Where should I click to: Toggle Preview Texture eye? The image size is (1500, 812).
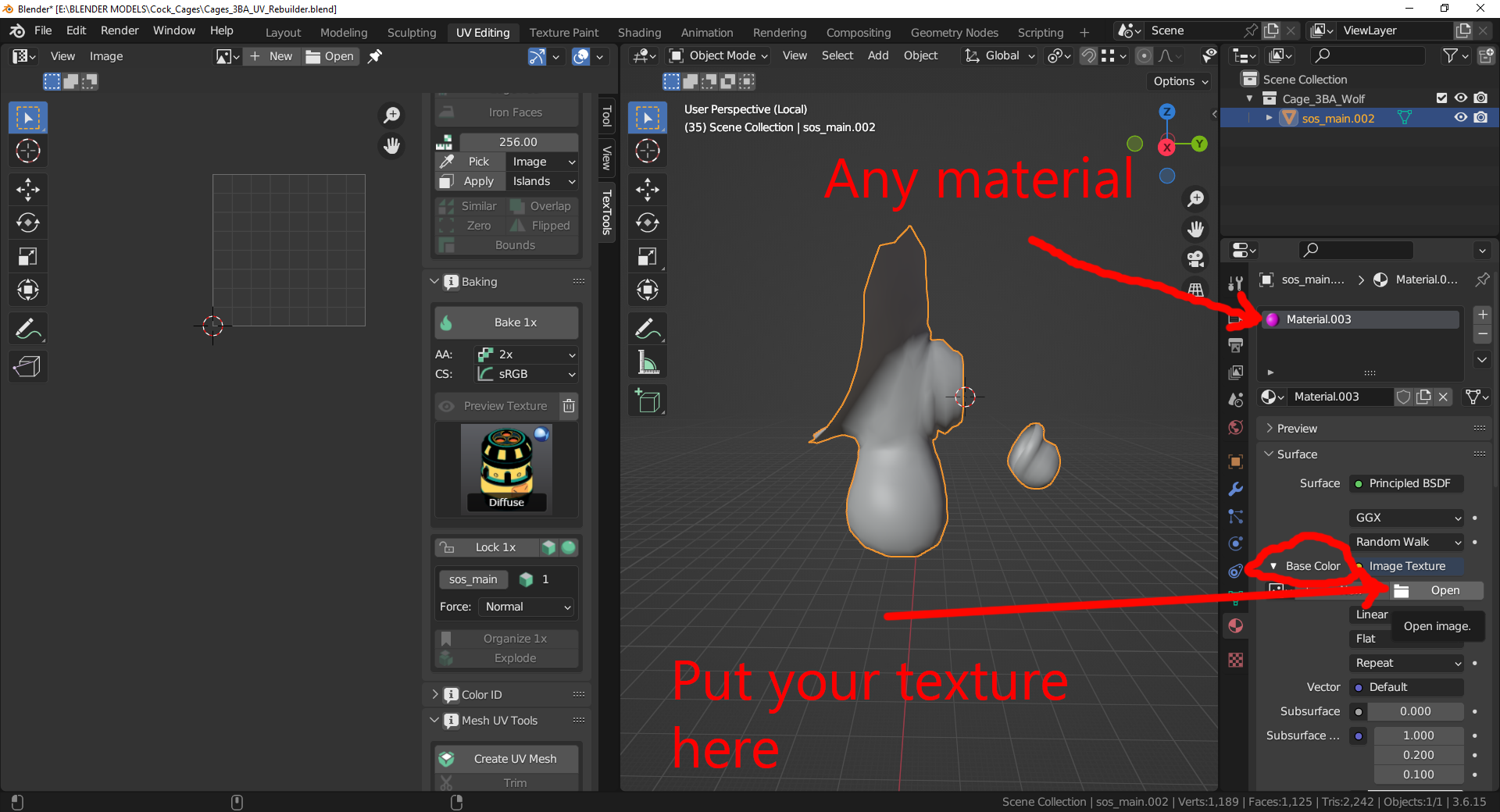click(447, 406)
